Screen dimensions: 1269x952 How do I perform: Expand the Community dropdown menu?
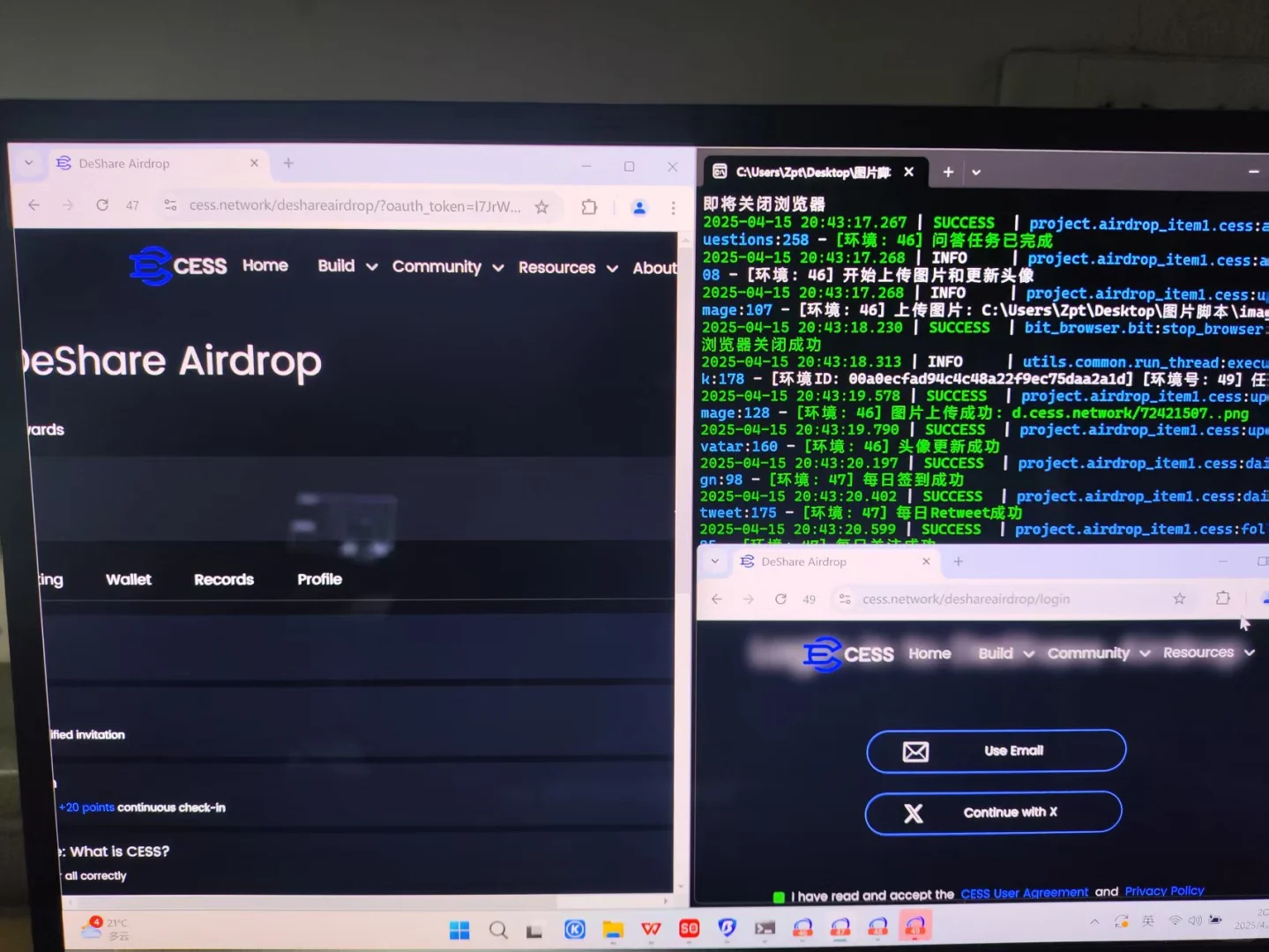[x=1088, y=653]
